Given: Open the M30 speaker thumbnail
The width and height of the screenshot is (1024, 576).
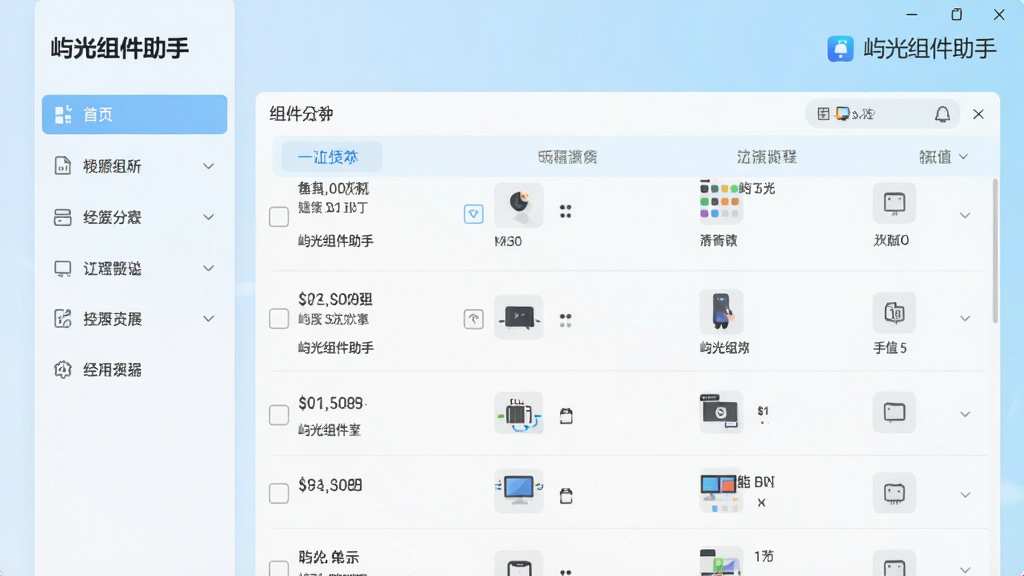Looking at the screenshot, I should point(519,205).
